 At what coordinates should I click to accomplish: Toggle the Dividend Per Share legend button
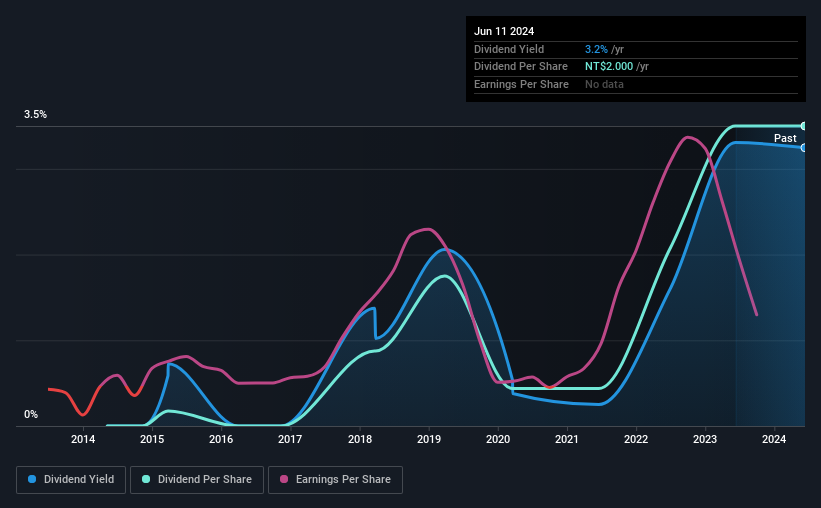197,480
